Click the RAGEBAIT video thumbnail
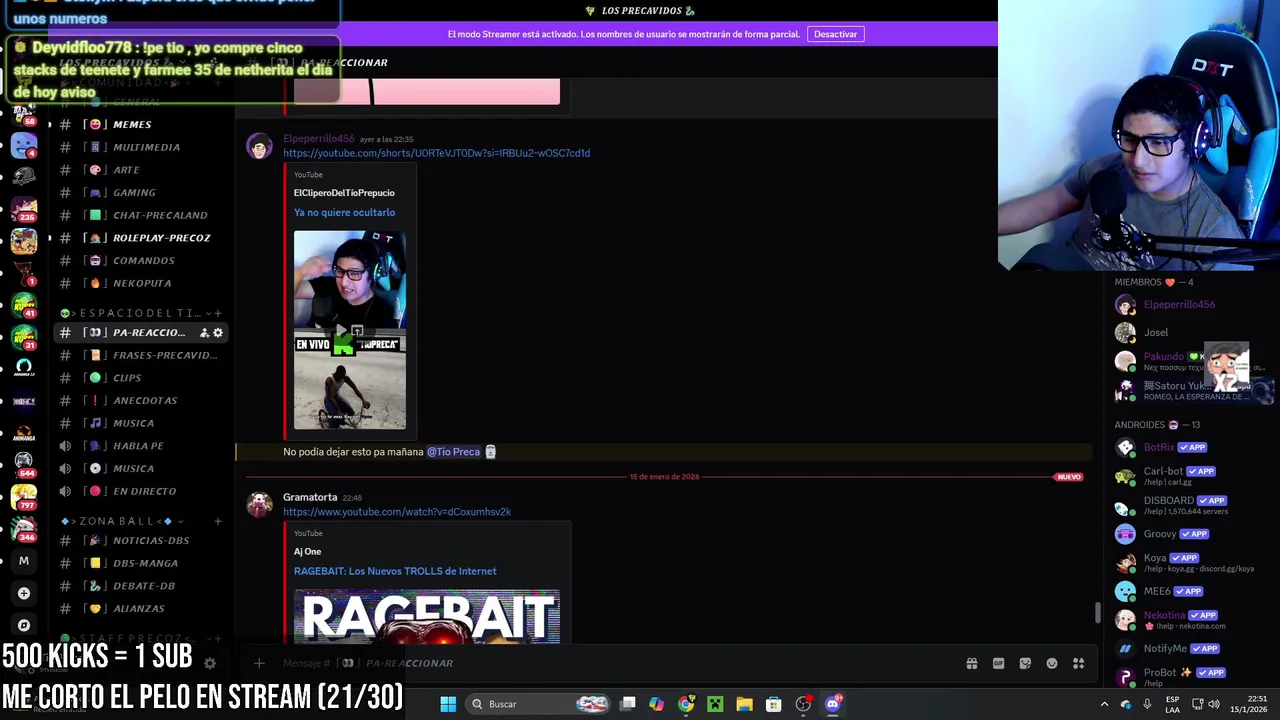This screenshot has height=720, width=1280. click(x=427, y=616)
